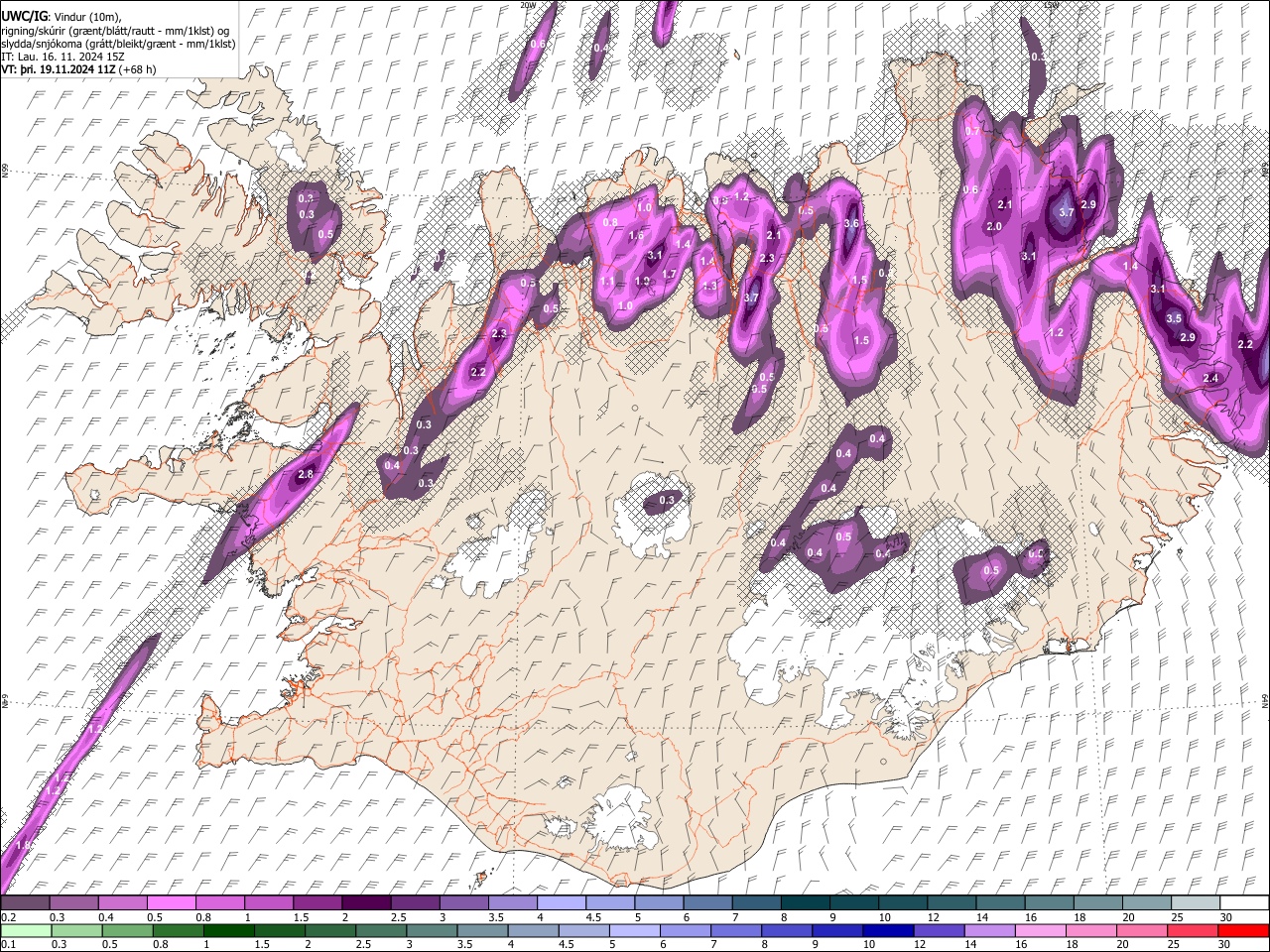Image resolution: width=1270 pixels, height=952 pixels.
Task: Click the 'slydda/snjókoma' legend description line
Action: pos(118,44)
